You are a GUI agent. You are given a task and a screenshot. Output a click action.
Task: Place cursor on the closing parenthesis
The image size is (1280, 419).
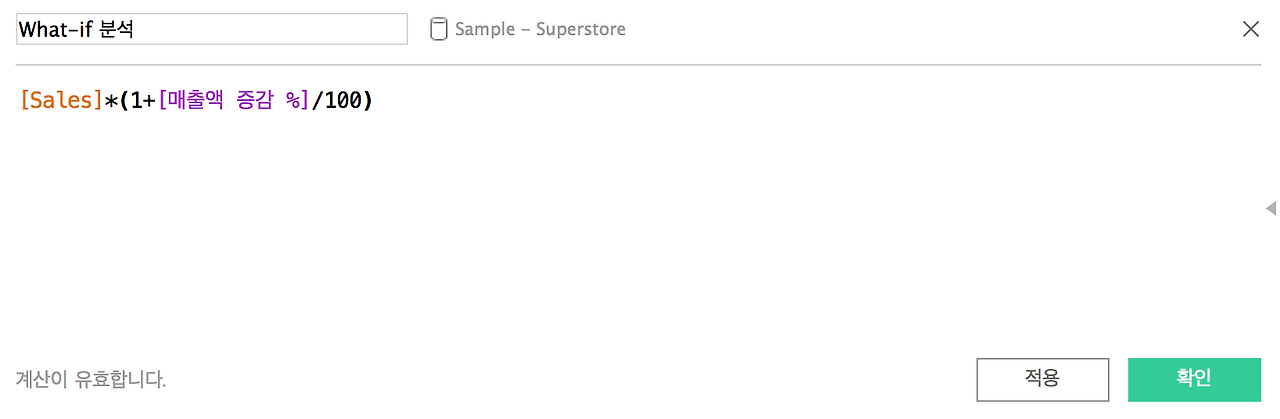tap(367, 101)
